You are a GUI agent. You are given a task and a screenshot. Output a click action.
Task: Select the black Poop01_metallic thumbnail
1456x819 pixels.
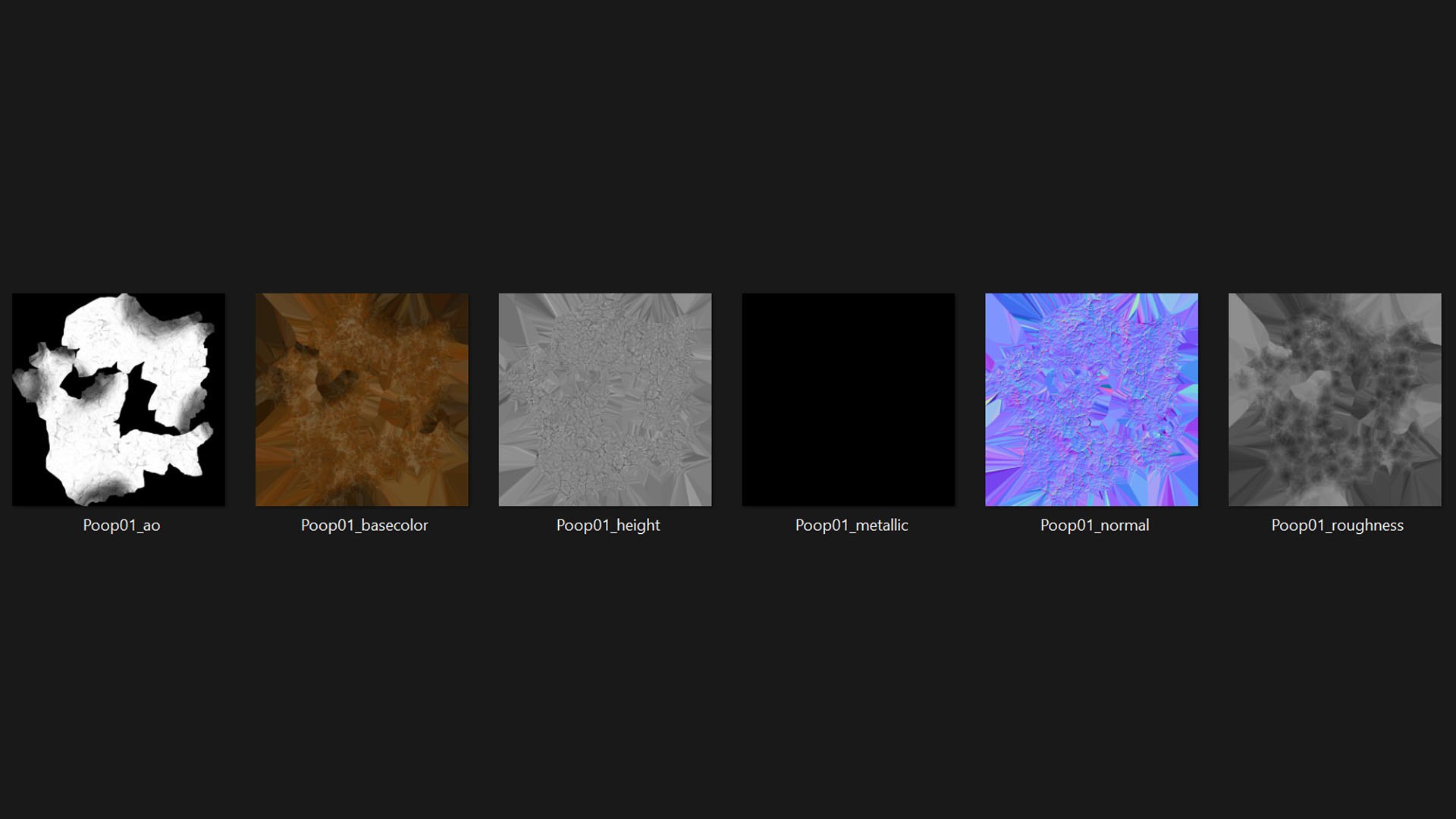pyautogui.click(x=849, y=400)
